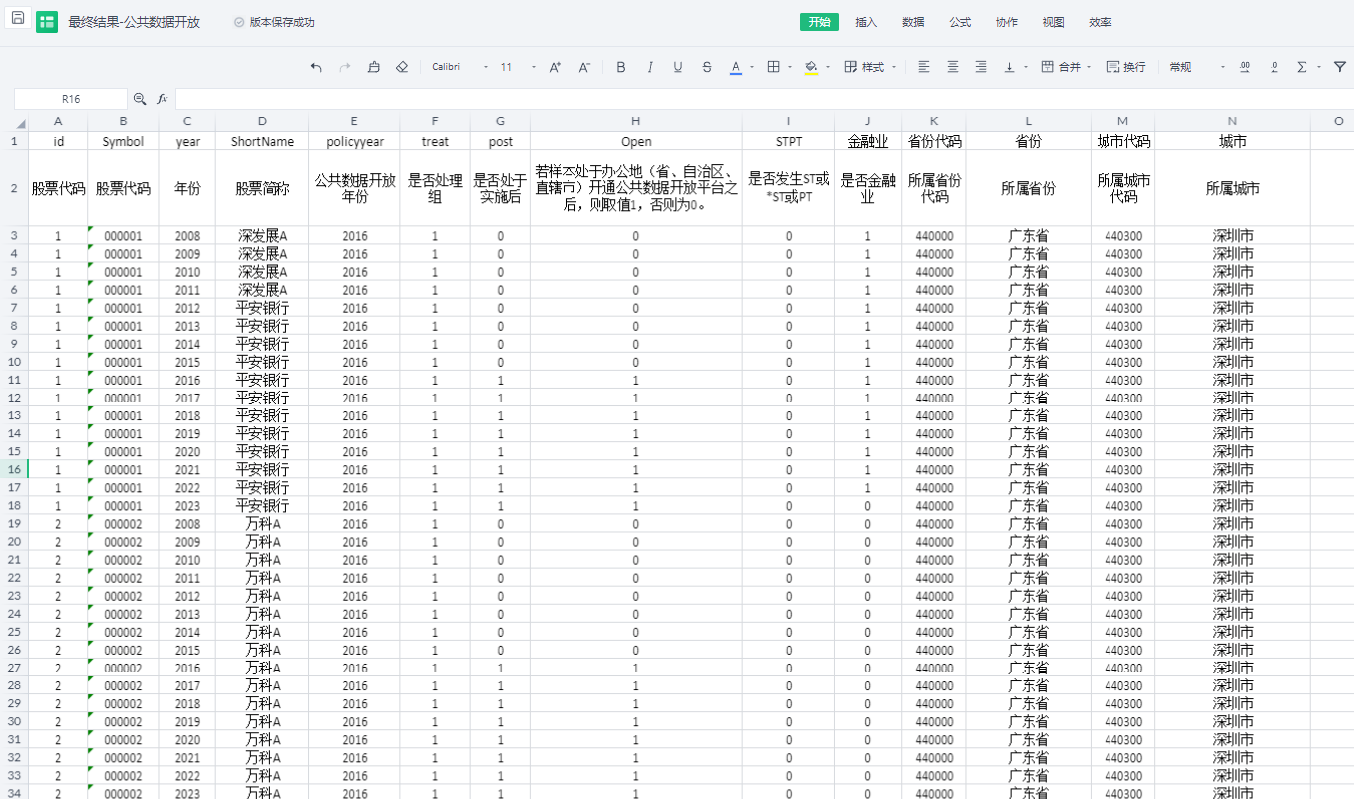The image size is (1354, 799).
Task: Toggle underline formatting
Action: [678, 67]
